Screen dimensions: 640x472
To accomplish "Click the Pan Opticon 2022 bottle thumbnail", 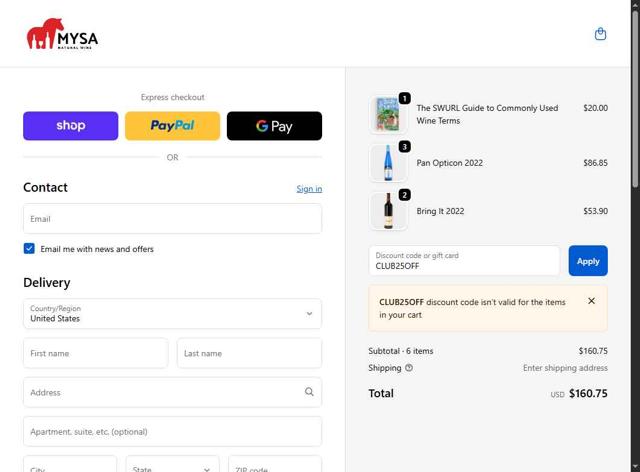I will click(388, 163).
